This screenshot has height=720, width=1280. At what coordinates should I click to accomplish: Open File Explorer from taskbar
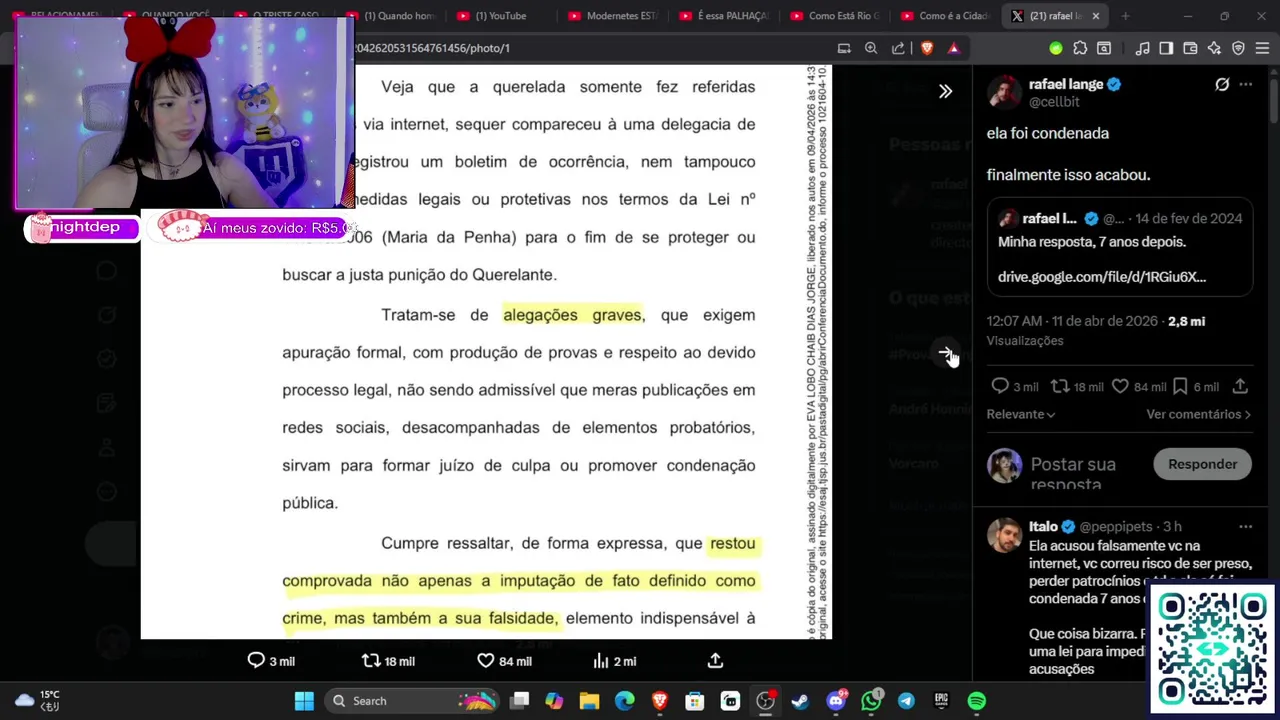589,701
